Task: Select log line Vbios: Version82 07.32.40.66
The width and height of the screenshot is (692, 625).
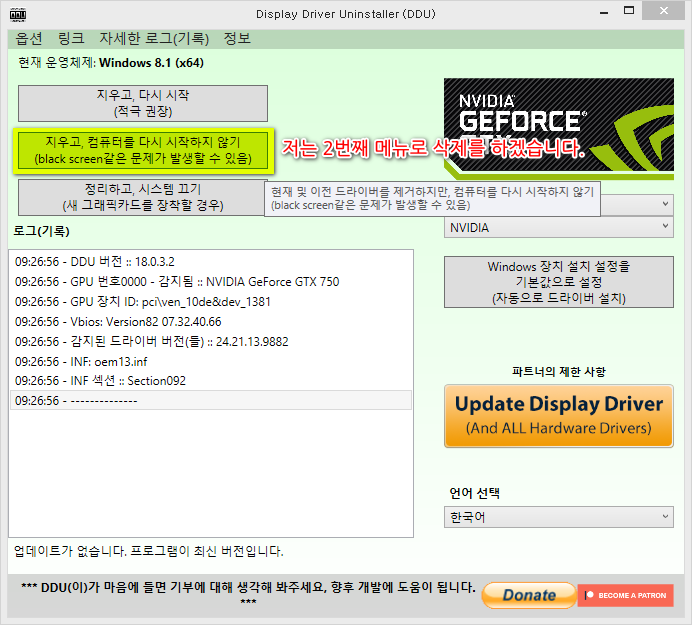Action: click(x=211, y=321)
